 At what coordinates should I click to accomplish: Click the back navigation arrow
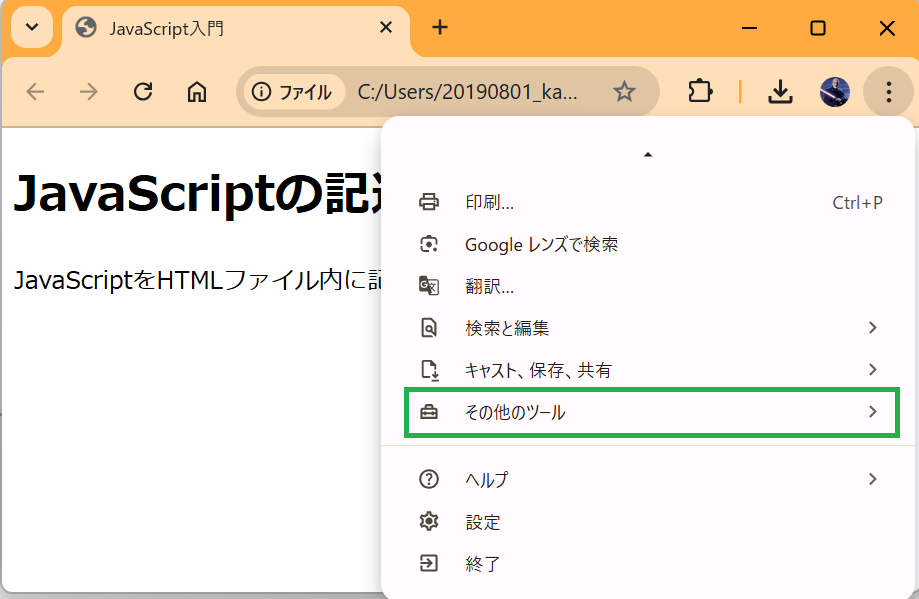pyautogui.click(x=36, y=92)
